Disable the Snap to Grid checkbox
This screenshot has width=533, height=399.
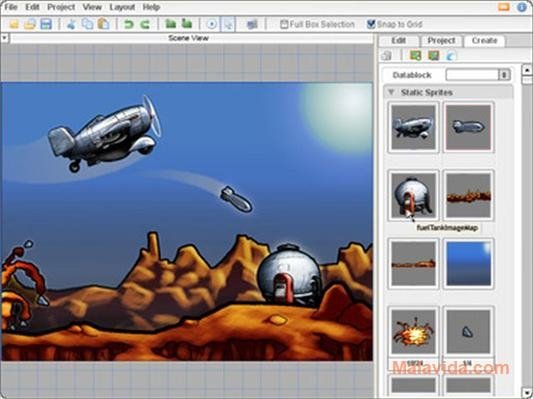371,24
